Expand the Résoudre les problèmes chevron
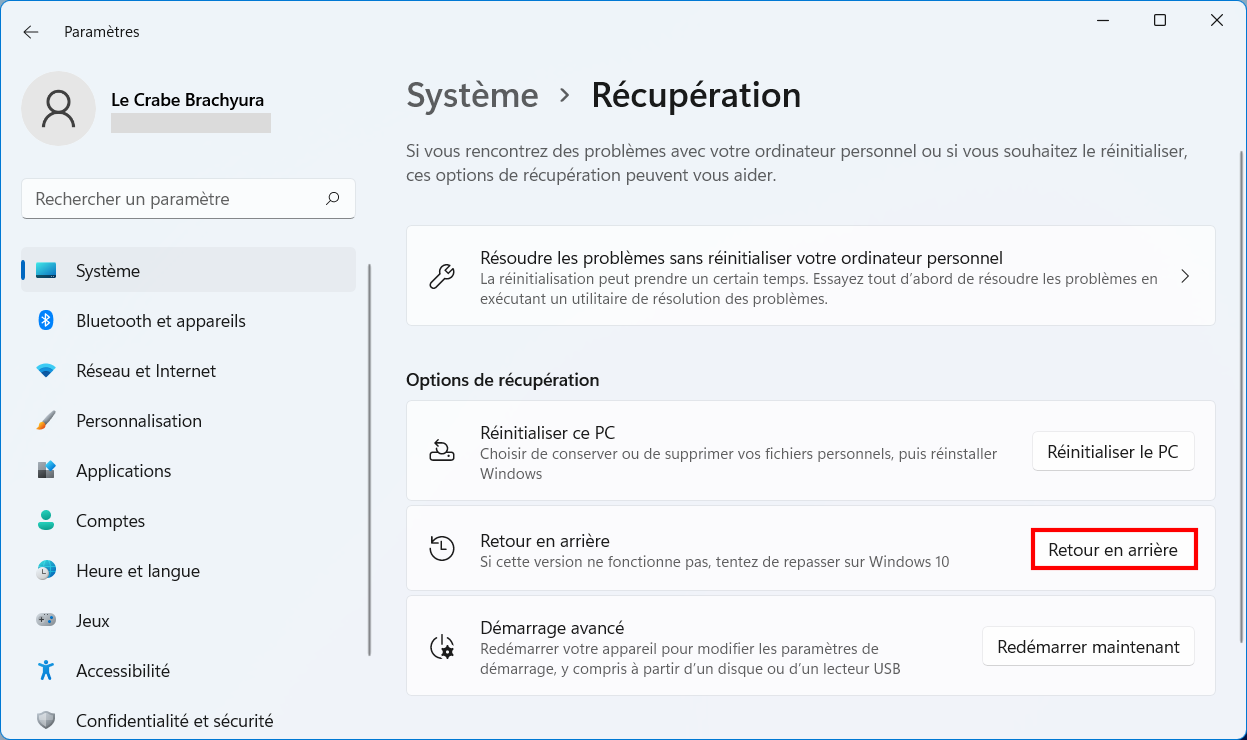The height and width of the screenshot is (740, 1247). pyautogui.click(x=1185, y=276)
